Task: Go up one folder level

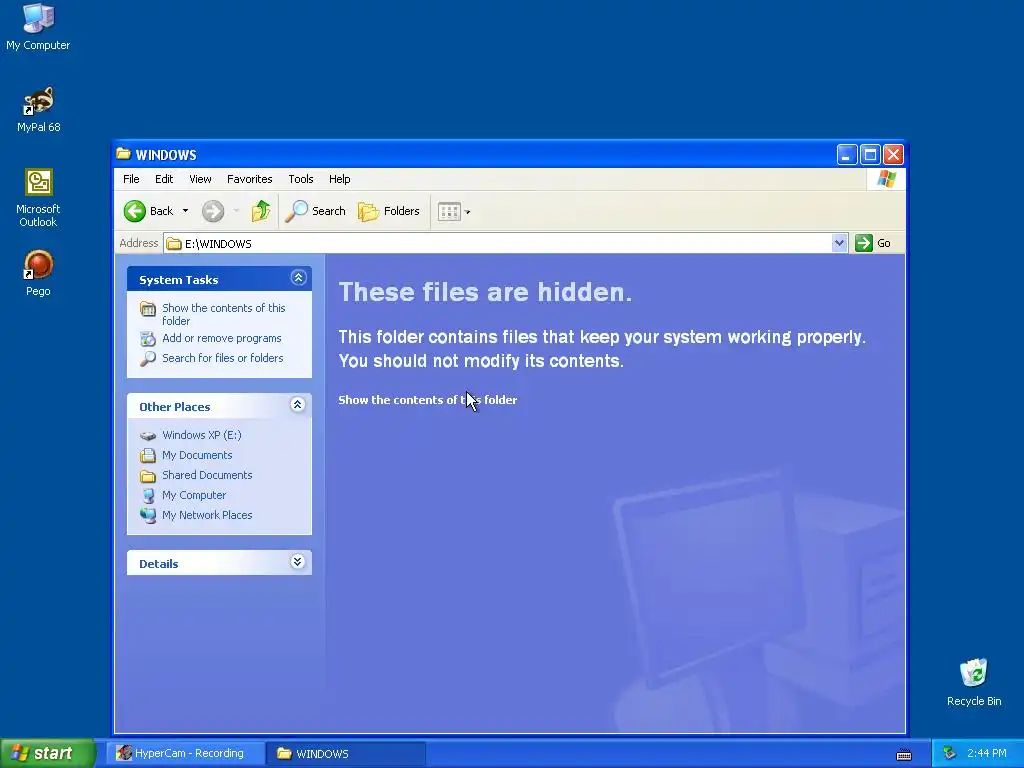Action: coord(261,211)
